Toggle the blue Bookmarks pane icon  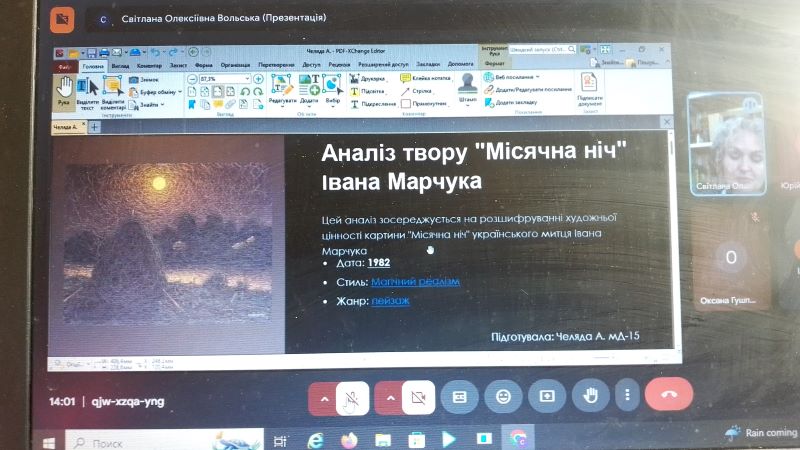coord(192,105)
